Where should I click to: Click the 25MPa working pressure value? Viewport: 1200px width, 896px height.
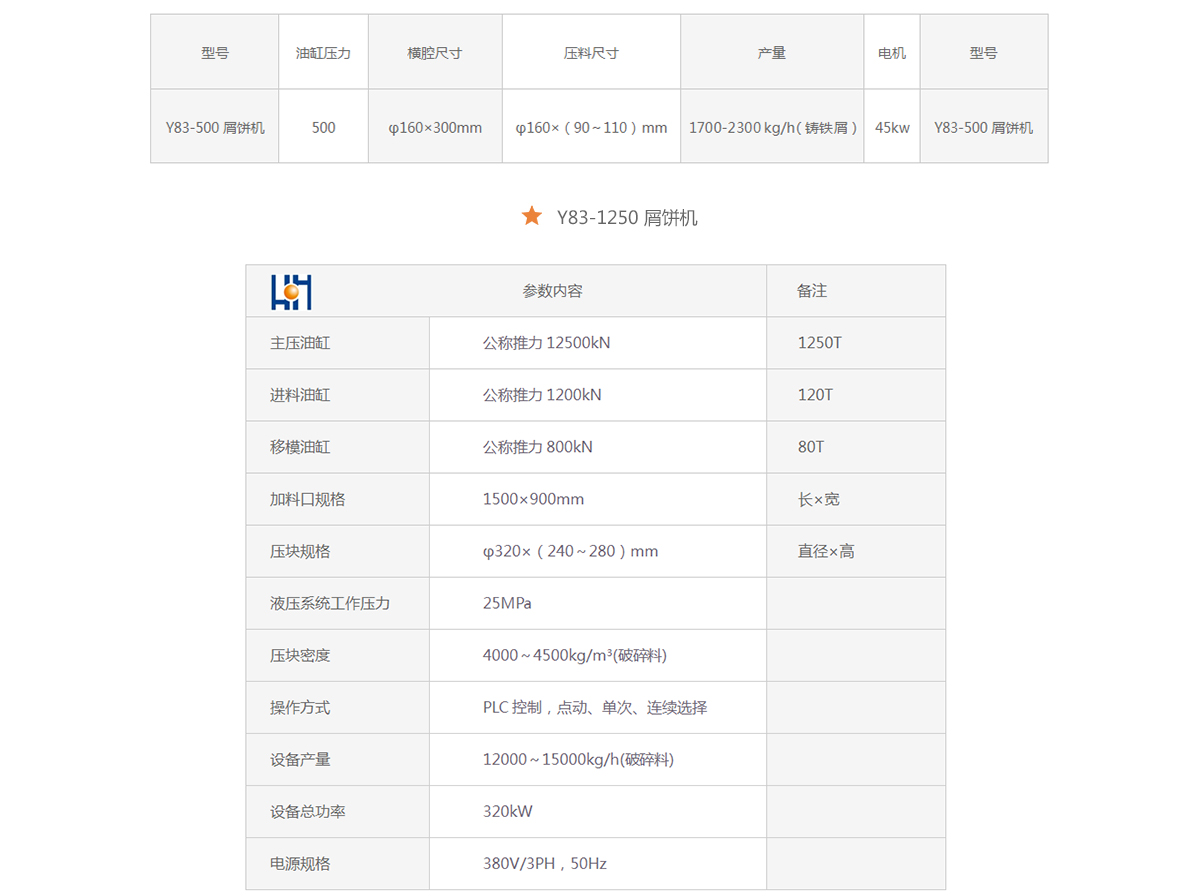506,603
